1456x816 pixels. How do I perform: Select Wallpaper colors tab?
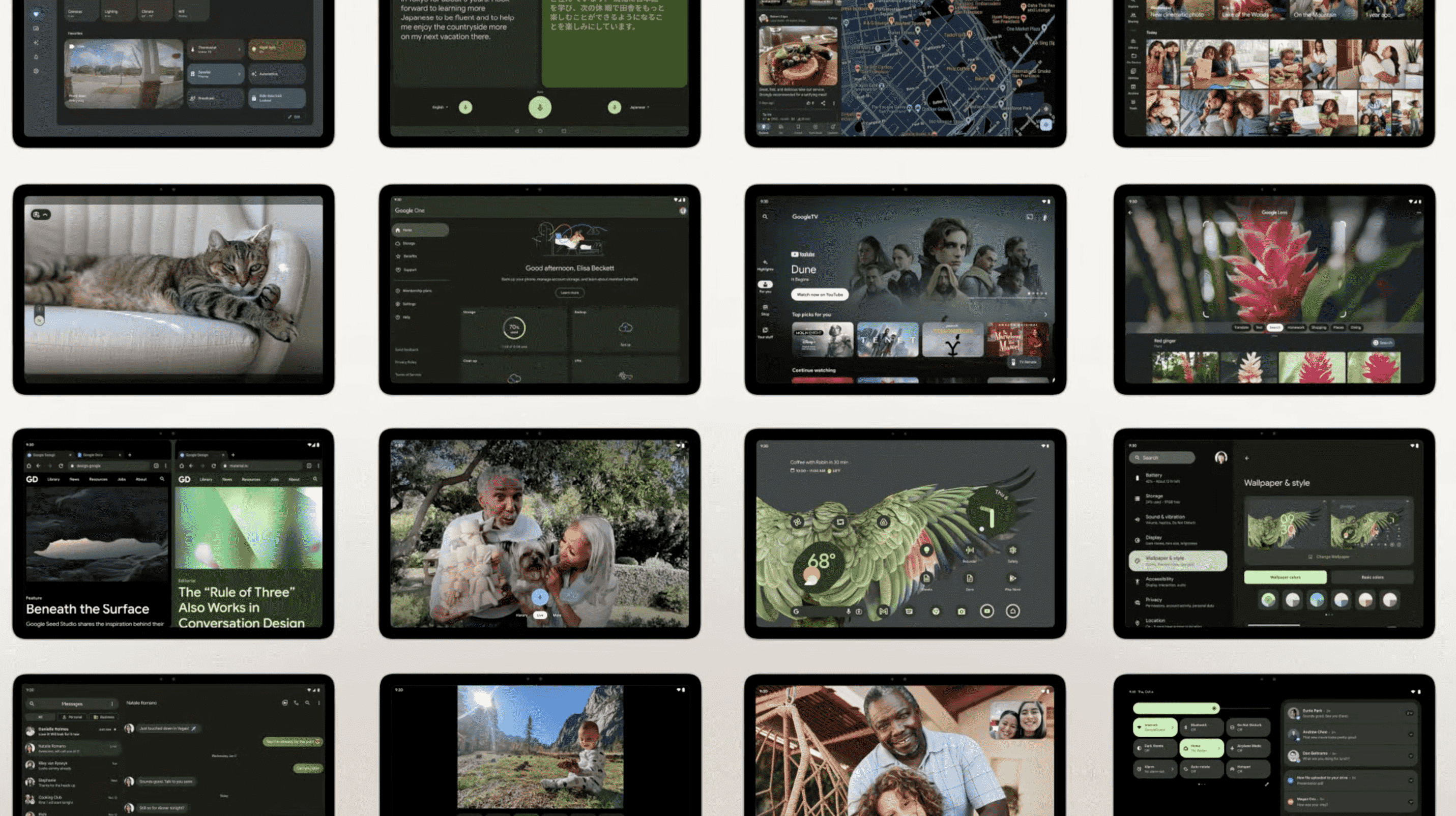click(1285, 577)
